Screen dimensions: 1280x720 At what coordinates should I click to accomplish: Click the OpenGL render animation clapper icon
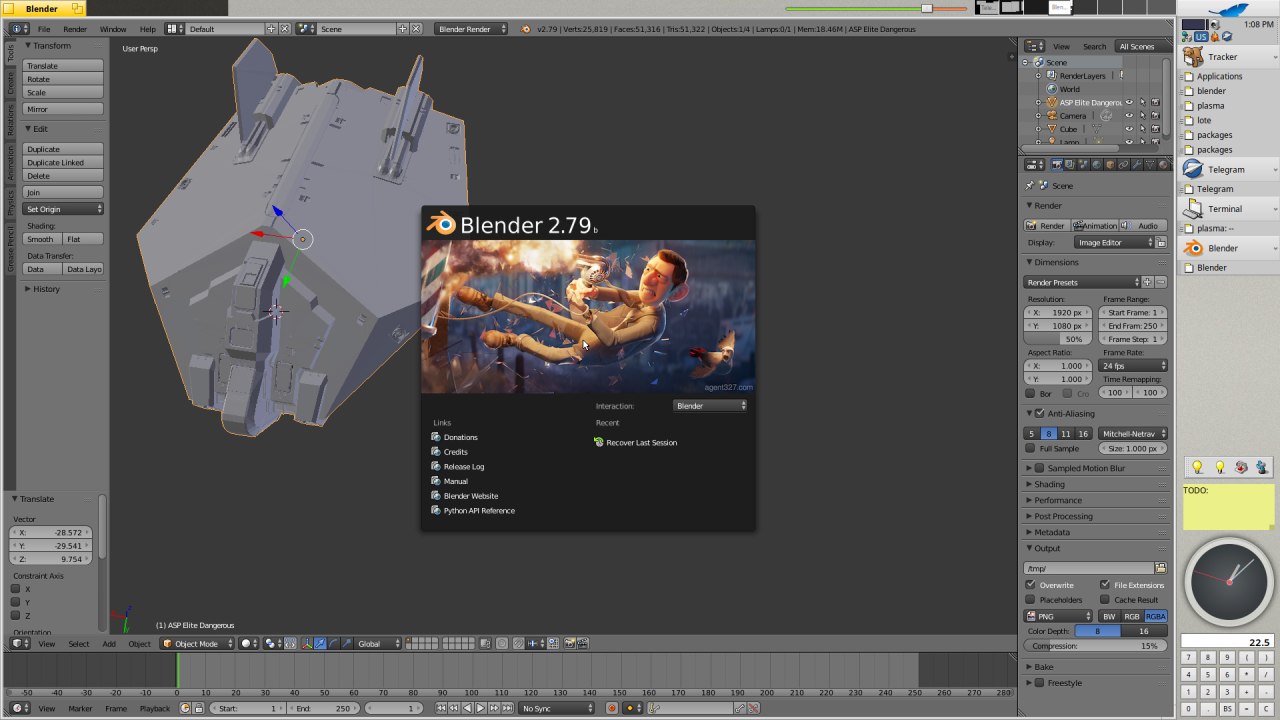pos(582,643)
